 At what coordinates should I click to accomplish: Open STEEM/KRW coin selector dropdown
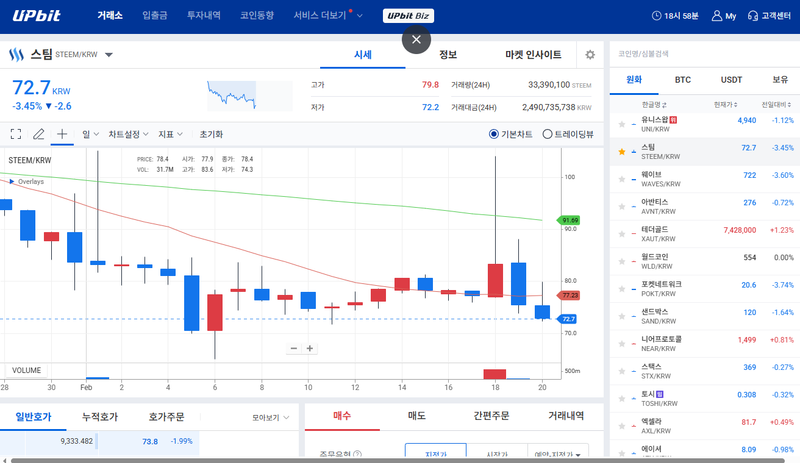point(109,55)
